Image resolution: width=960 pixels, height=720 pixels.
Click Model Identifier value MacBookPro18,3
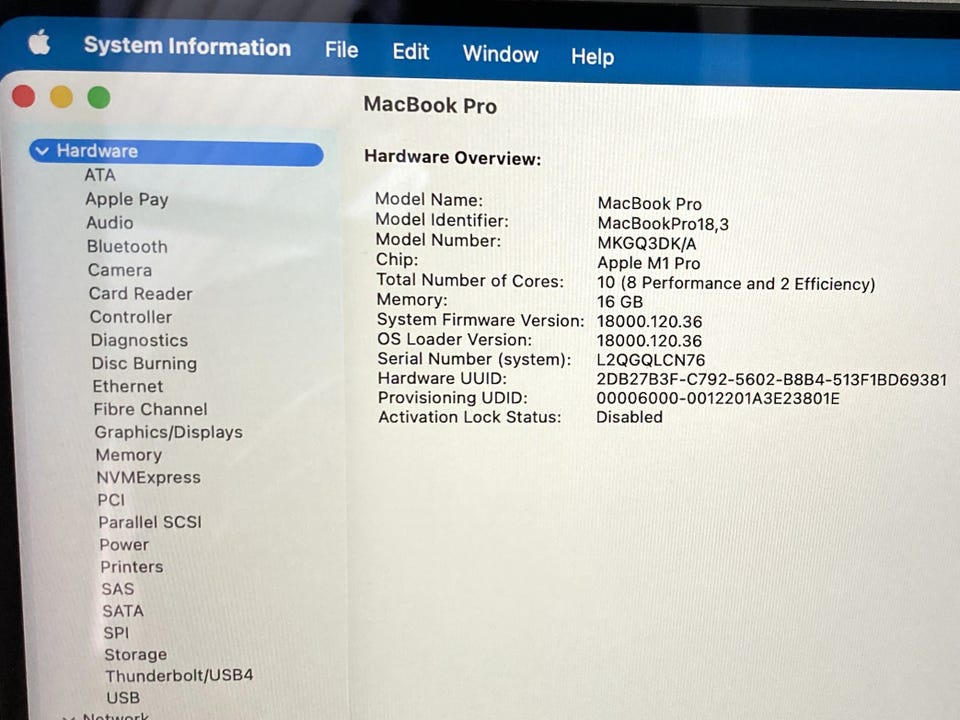[x=663, y=224]
